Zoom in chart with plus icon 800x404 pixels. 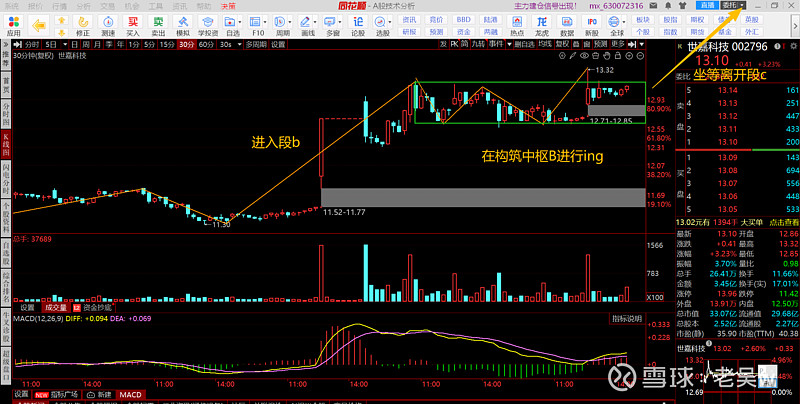tap(629, 55)
